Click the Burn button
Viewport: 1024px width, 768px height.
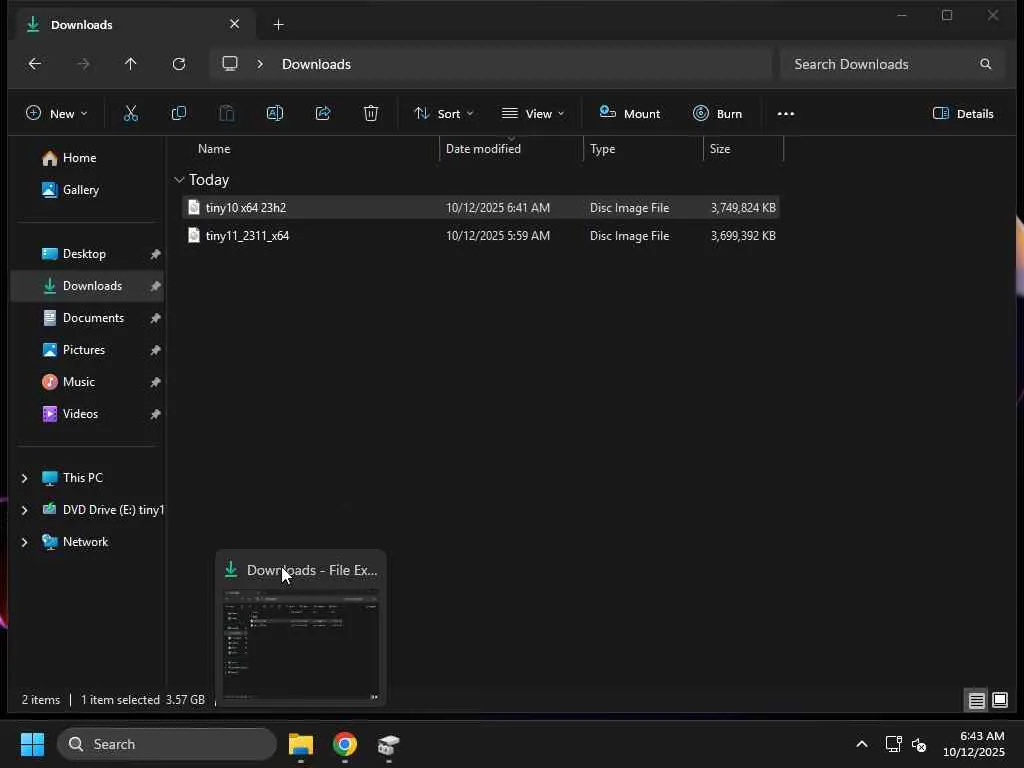point(718,114)
